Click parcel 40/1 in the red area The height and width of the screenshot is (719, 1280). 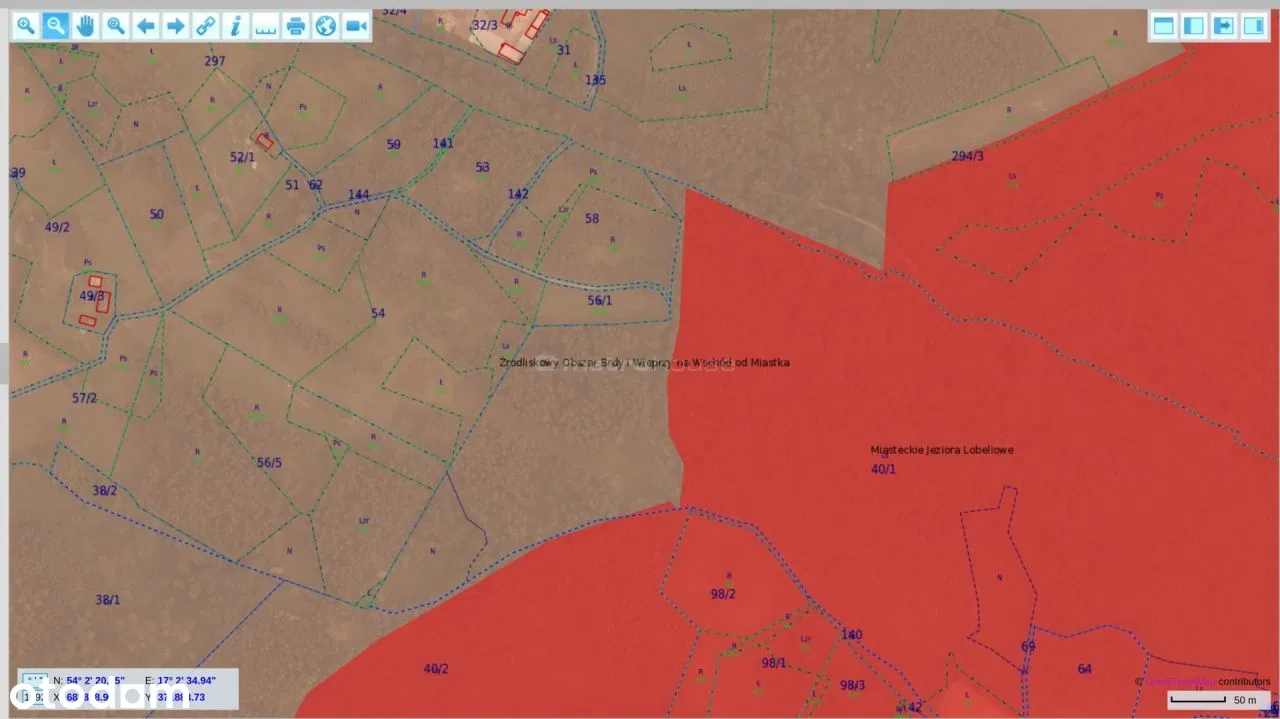coord(883,469)
